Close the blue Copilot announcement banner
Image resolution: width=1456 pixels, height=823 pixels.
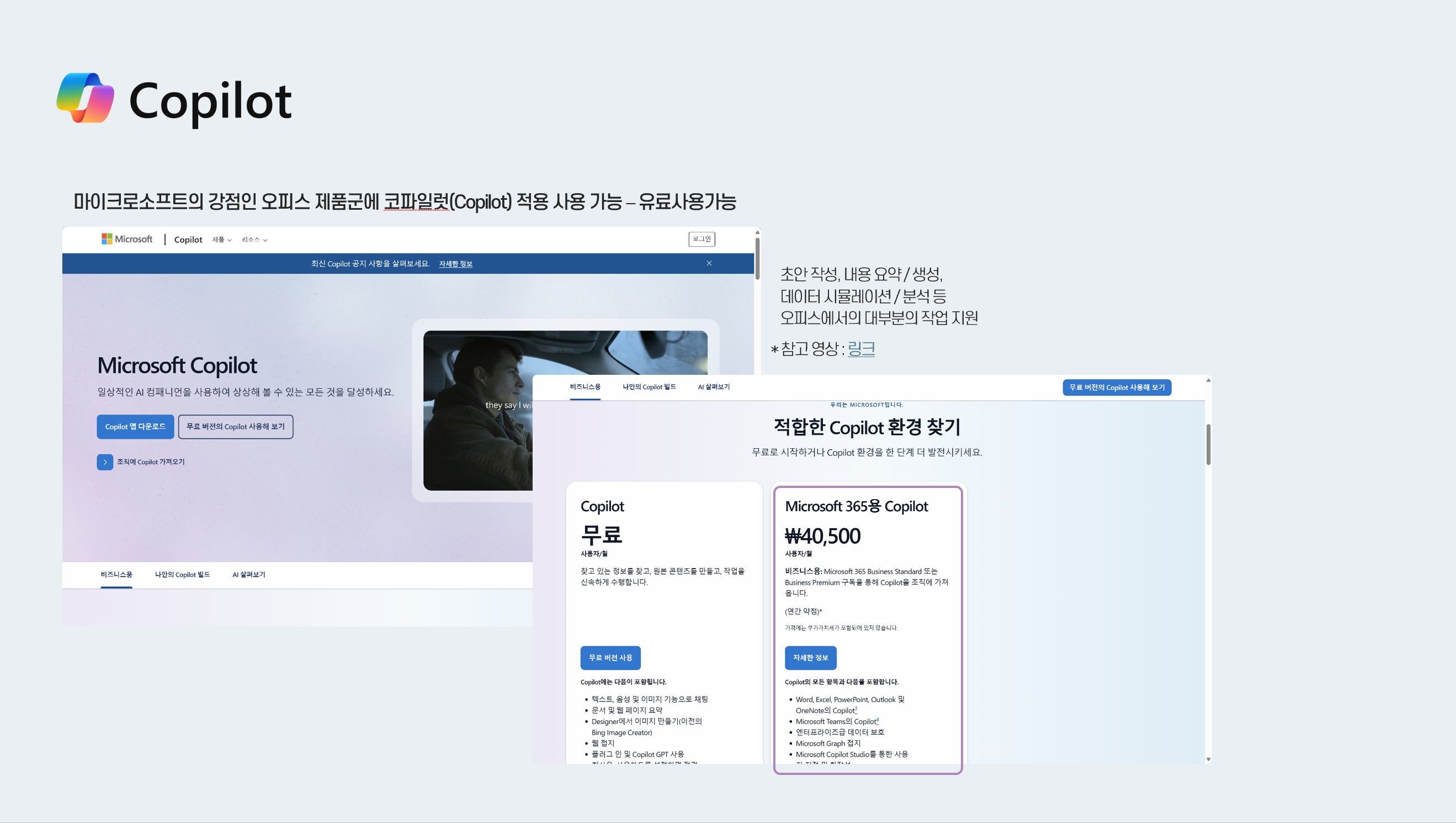coord(709,263)
